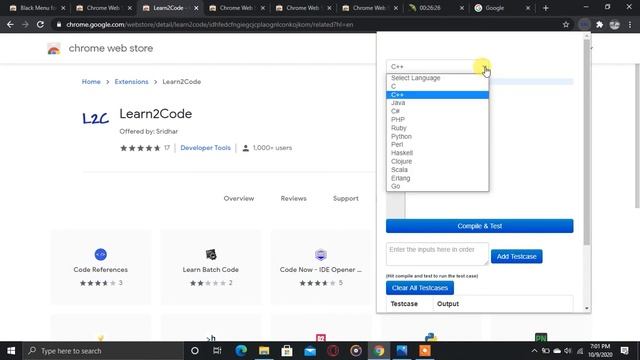This screenshot has height=360, width=640.
Task: Choose 'Select Language' option
Action: [x=437, y=78]
